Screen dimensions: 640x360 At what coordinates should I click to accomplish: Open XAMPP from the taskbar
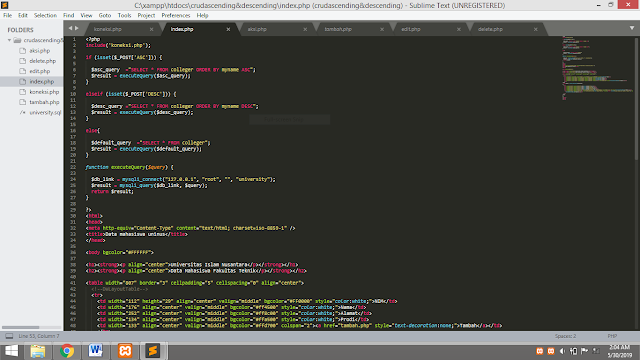(125, 351)
